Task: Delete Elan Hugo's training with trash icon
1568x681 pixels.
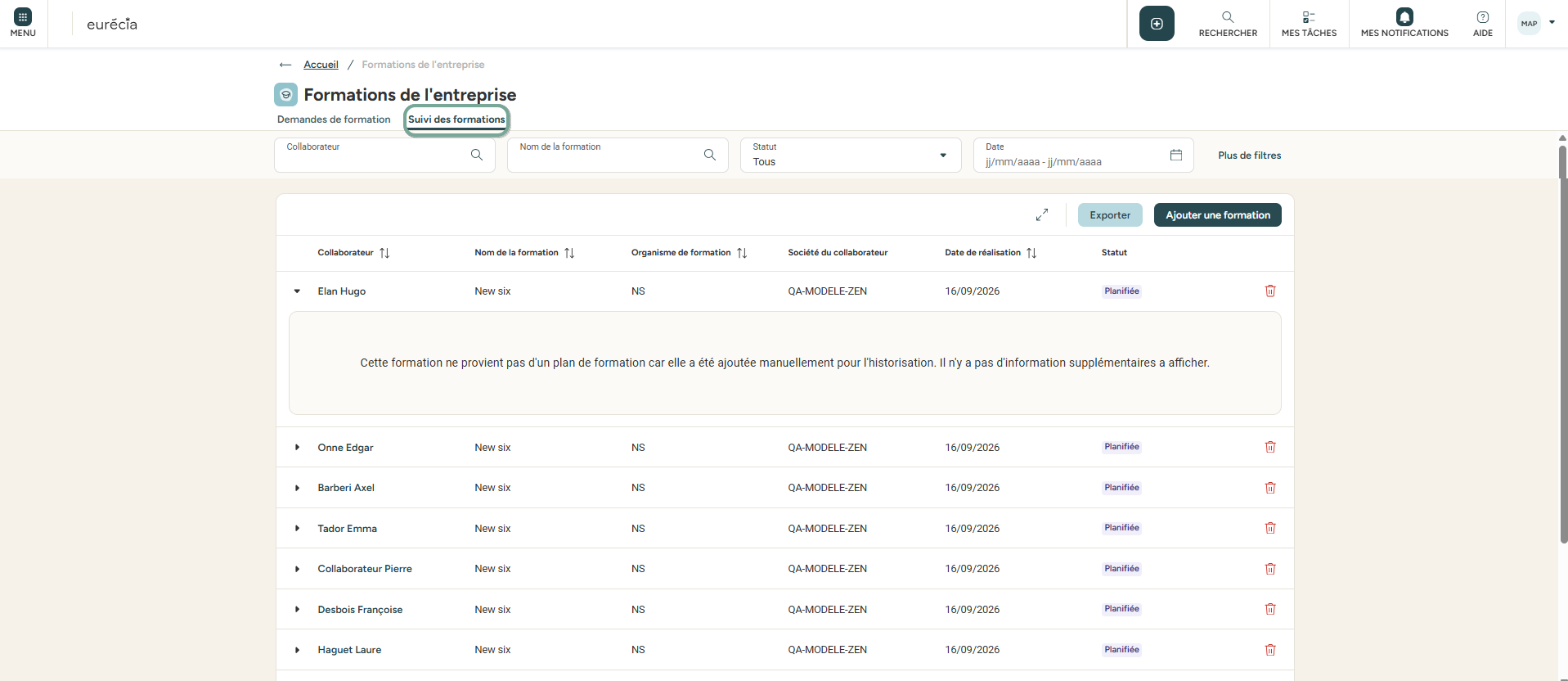Action: (1270, 291)
